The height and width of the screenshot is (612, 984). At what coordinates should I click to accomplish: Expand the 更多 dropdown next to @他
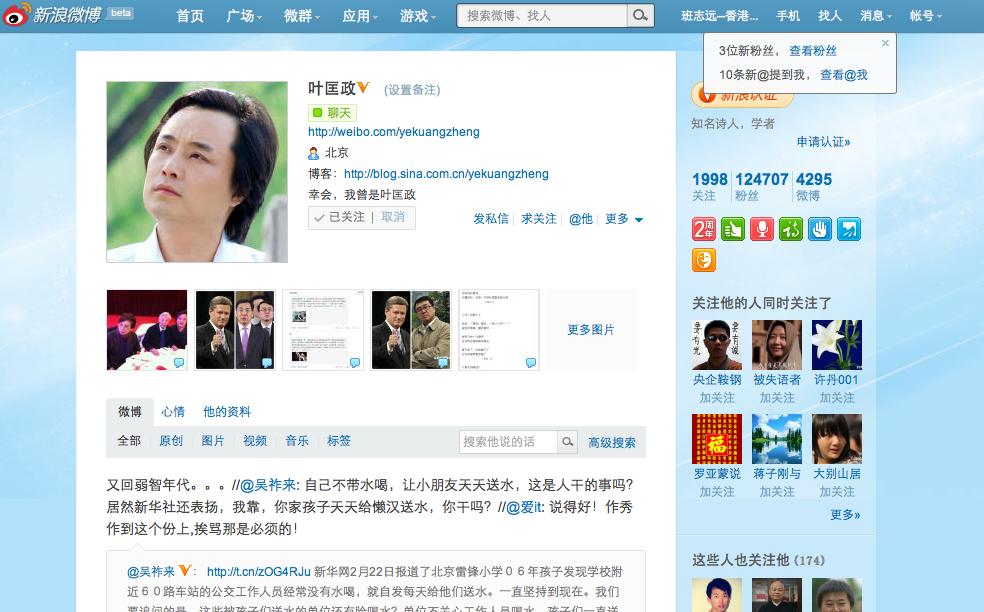pyautogui.click(x=624, y=219)
